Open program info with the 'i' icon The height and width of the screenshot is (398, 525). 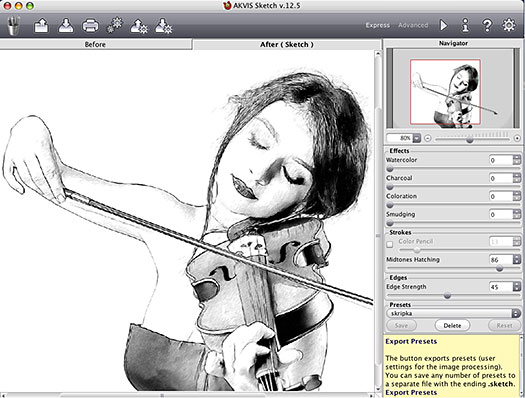pyautogui.click(x=465, y=25)
